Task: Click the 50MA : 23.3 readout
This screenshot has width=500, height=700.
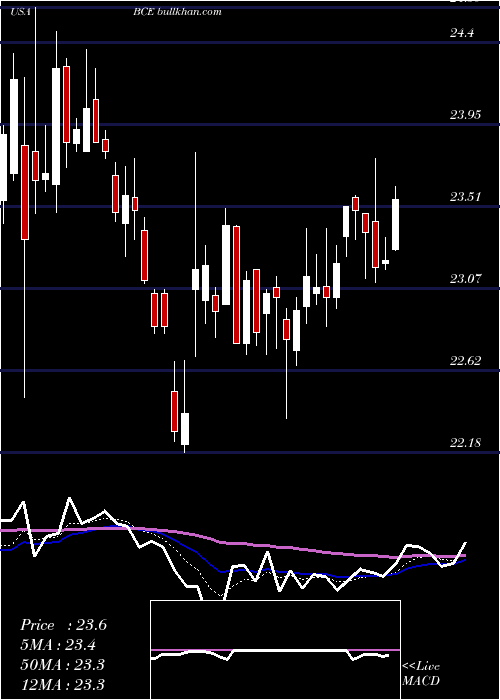Action: pyautogui.click(x=62, y=664)
